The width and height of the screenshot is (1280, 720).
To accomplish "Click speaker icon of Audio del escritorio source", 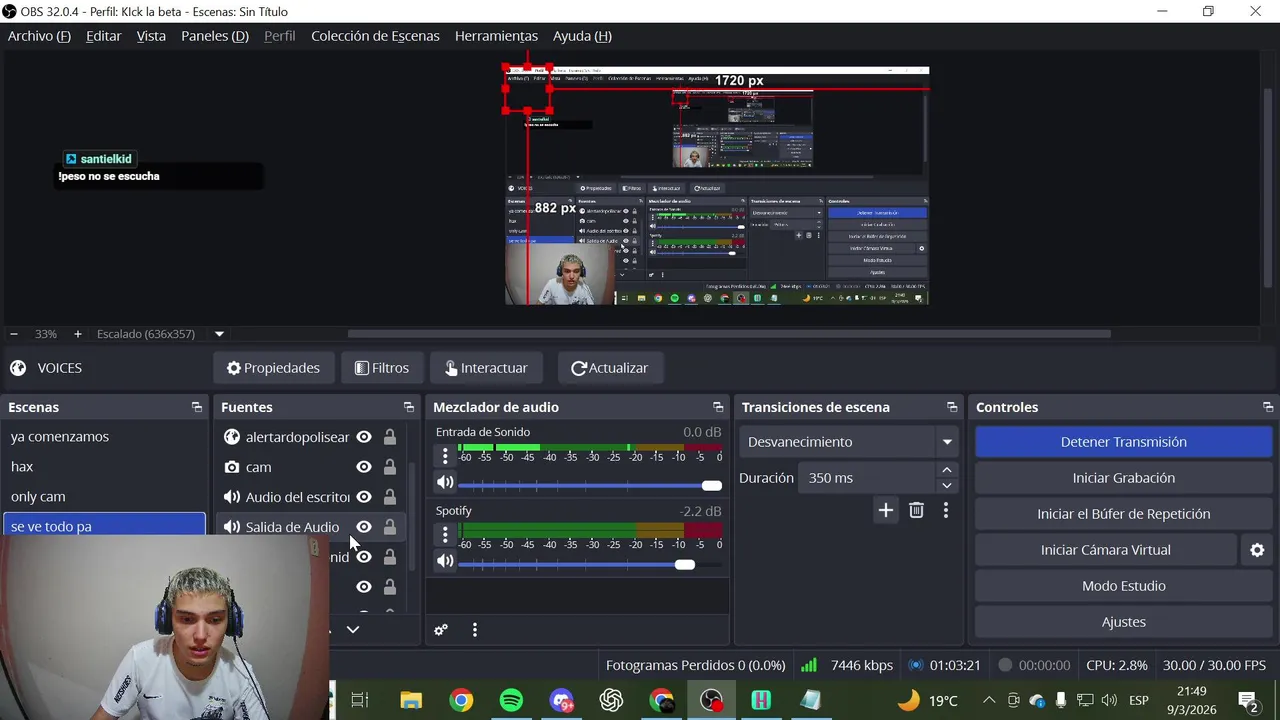I will coord(232,497).
